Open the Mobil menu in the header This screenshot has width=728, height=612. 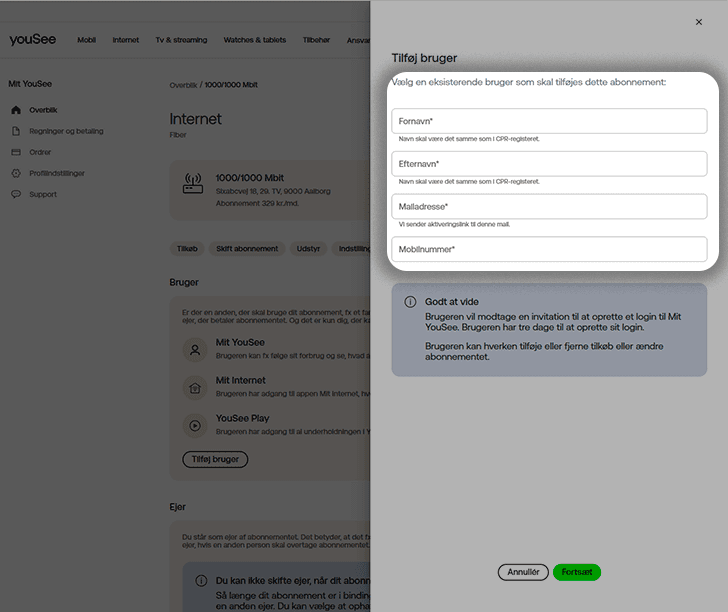pyautogui.click(x=87, y=40)
